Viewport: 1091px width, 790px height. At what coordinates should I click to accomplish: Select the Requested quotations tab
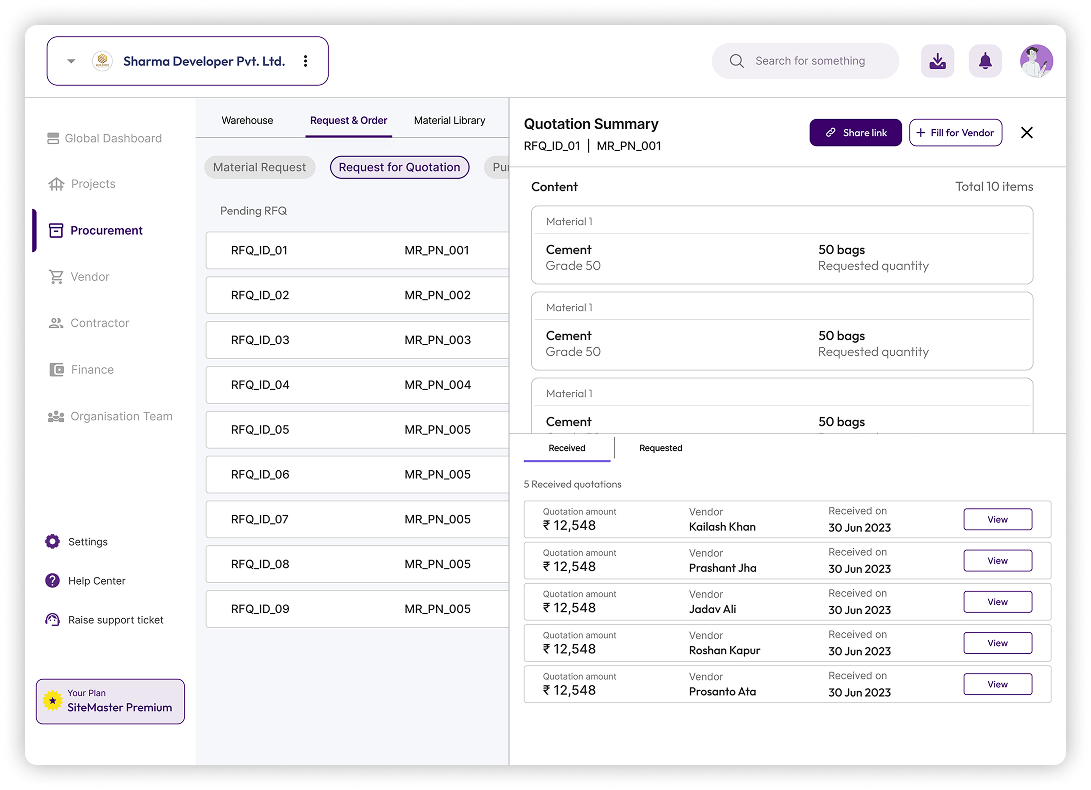click(x=660, y=448)
